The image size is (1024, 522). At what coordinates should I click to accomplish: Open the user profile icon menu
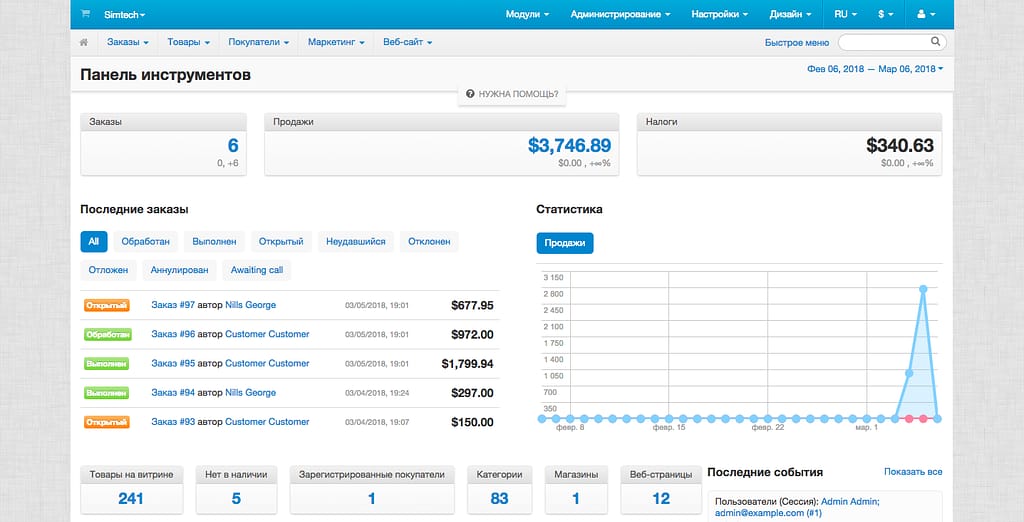(925, 15)
